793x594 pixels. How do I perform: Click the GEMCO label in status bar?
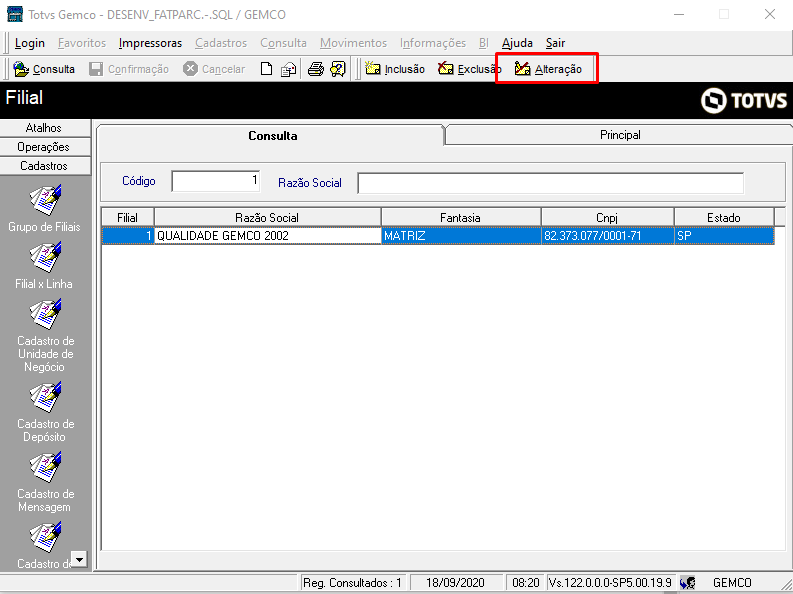732,583
